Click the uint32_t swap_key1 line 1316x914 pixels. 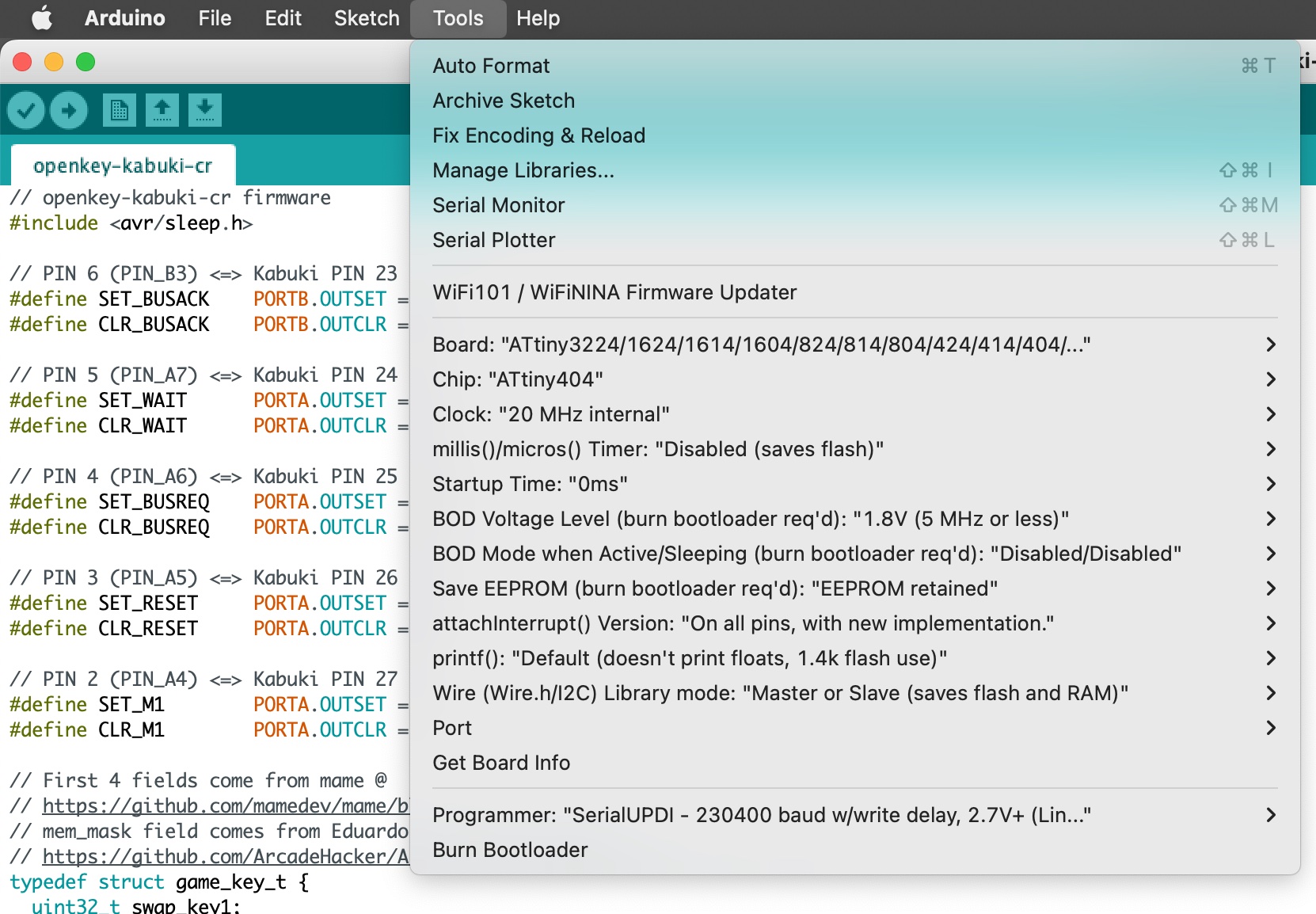tap(136, 906)
